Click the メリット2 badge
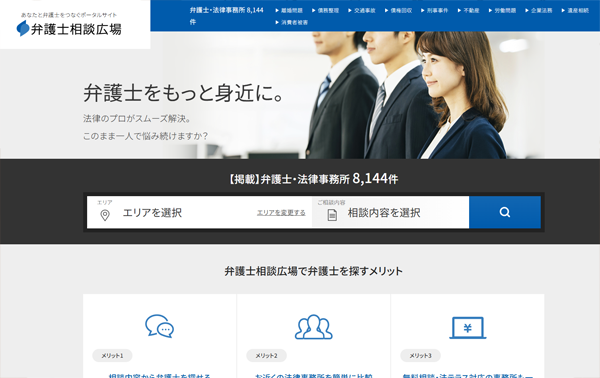 tap(266, 355)
